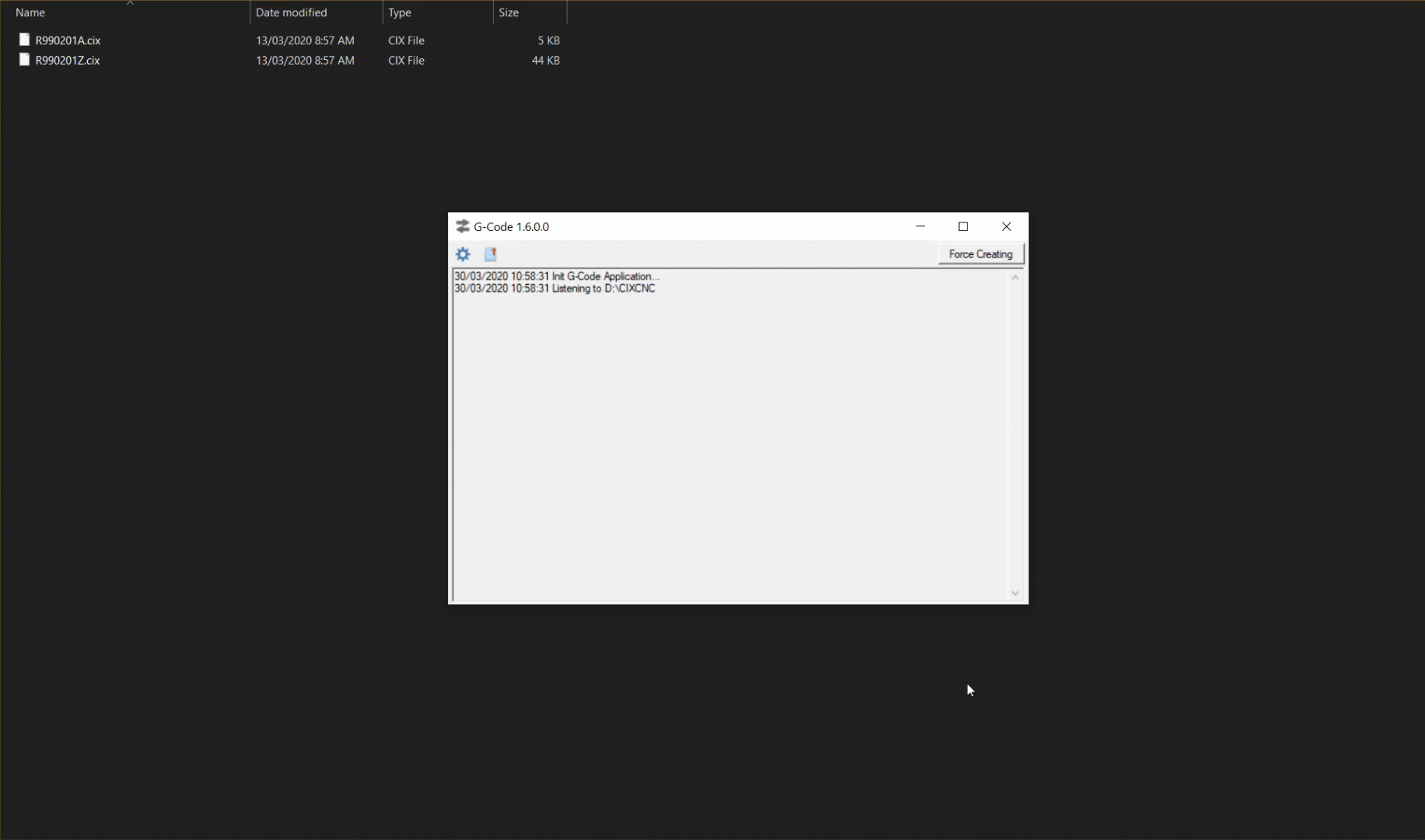Click the G-Code 1.6.0.0 title text

pos(511,226)
